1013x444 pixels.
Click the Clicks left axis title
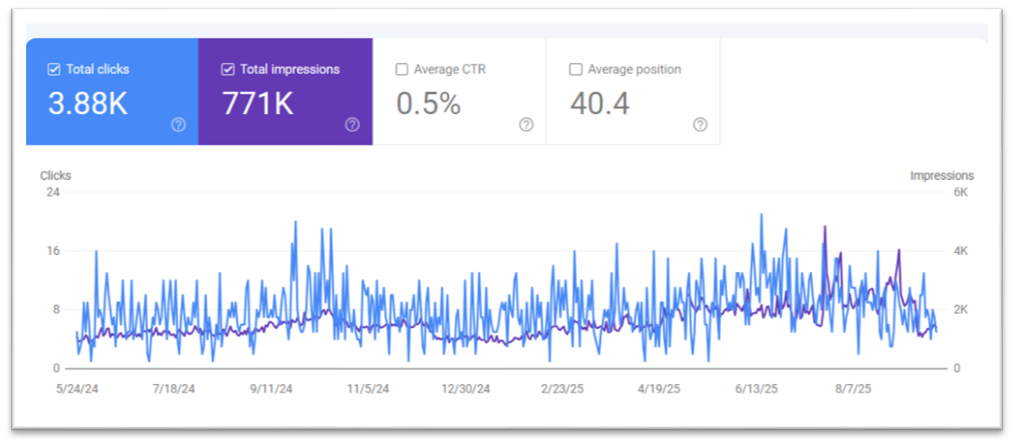[x=55, y=176]
